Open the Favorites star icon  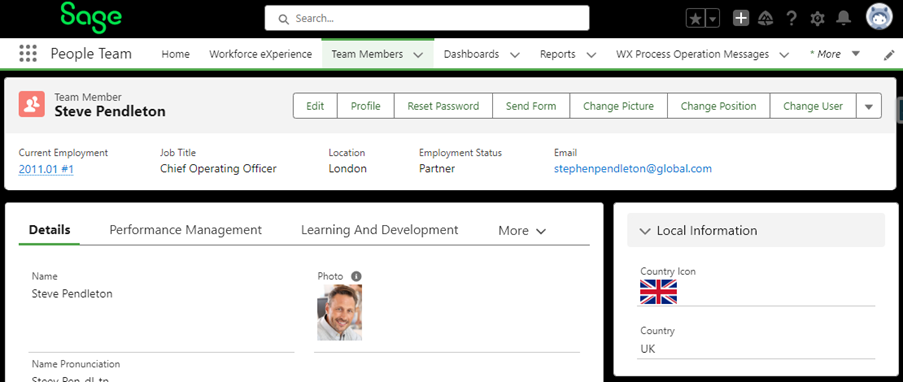tap(696, 18)
